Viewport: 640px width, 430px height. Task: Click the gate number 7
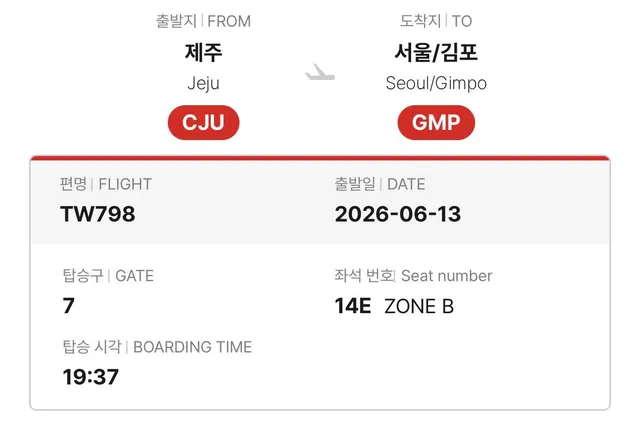click(69, 305)
